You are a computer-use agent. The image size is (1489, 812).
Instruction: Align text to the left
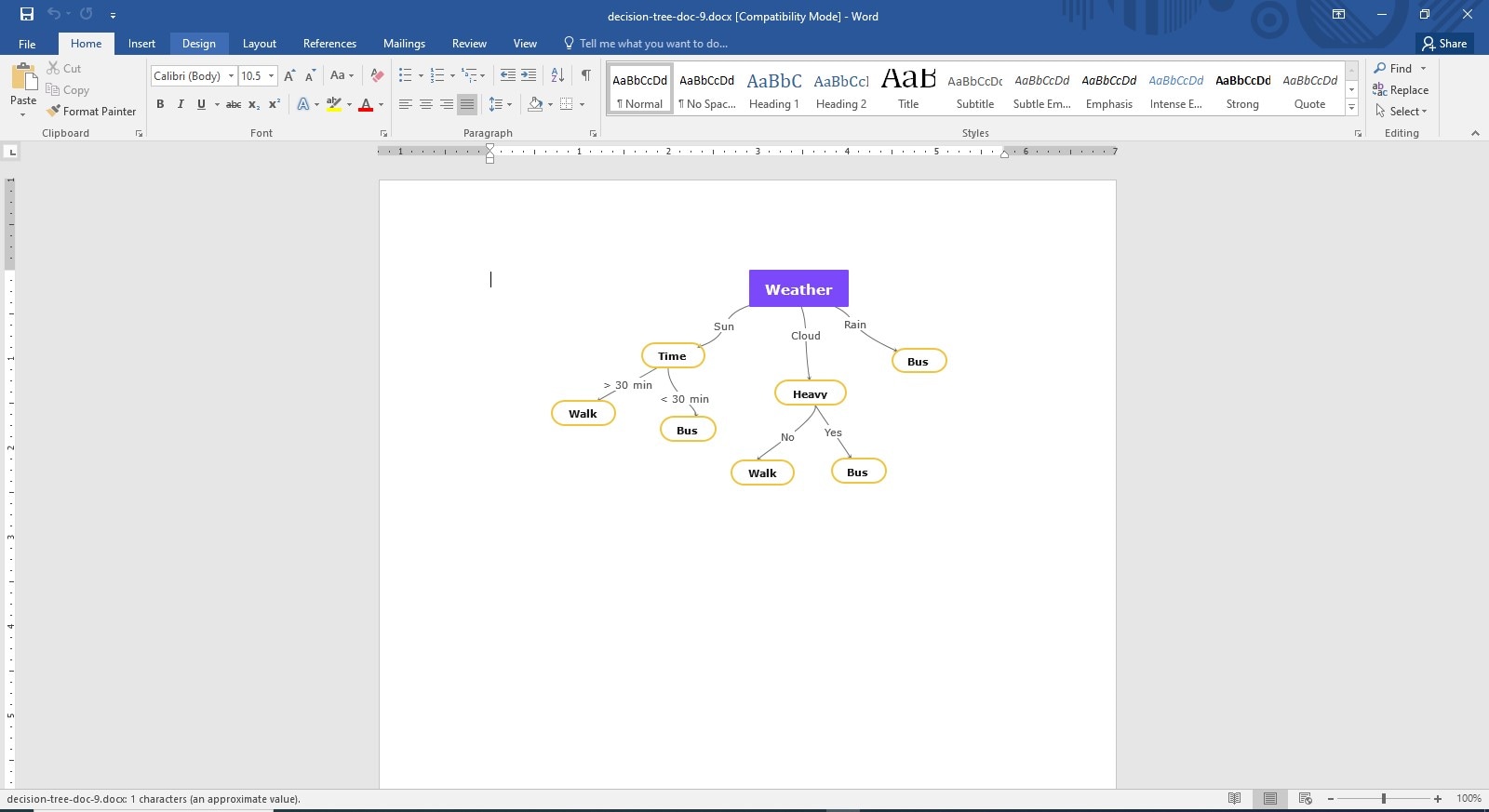pos(405,104)
